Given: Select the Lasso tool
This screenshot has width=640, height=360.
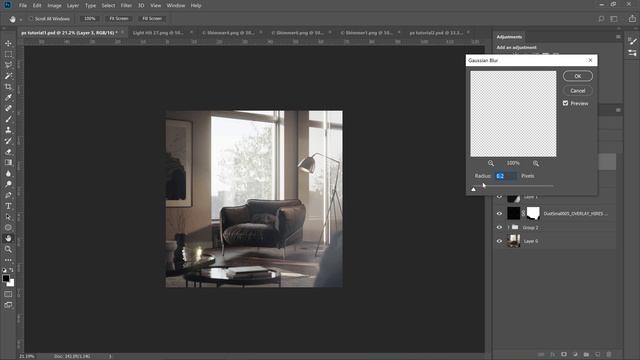Looking at the screenshot, I should coord(8,65).
